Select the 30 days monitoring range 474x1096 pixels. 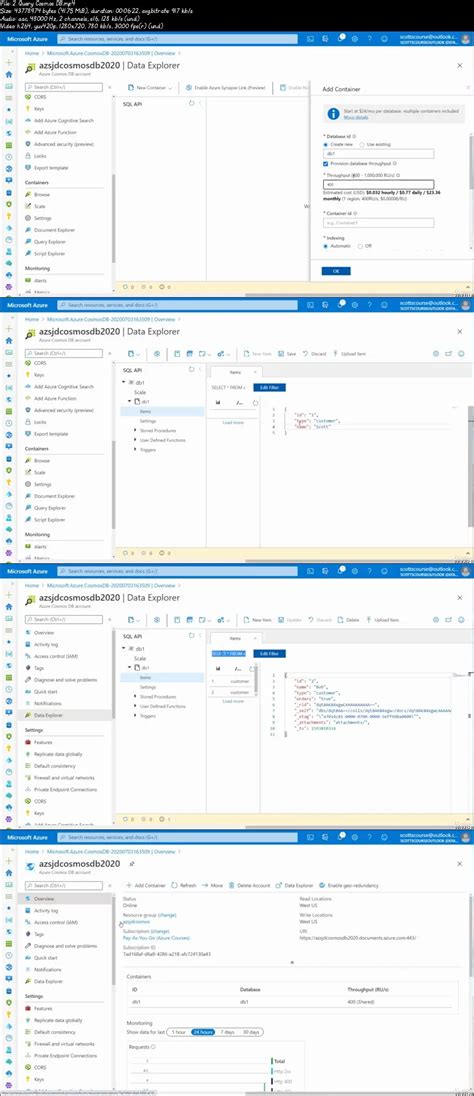[250, 1032]
